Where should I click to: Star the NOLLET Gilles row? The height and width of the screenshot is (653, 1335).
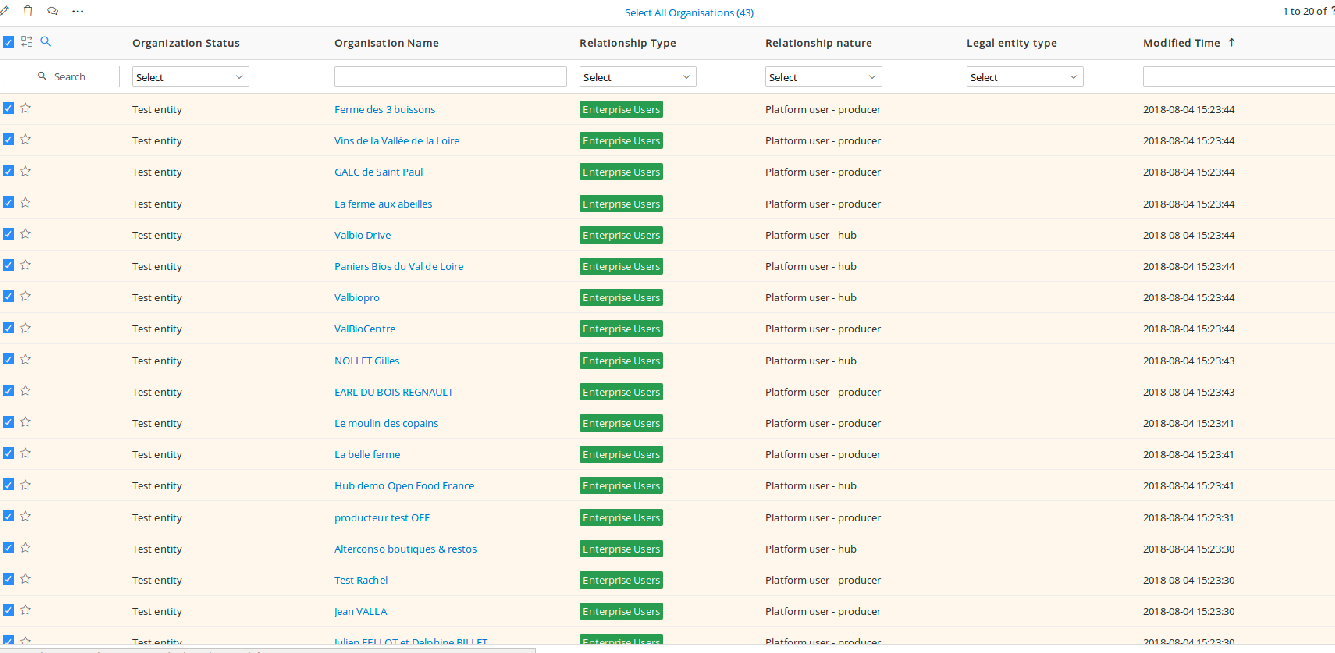click(26, 359)
